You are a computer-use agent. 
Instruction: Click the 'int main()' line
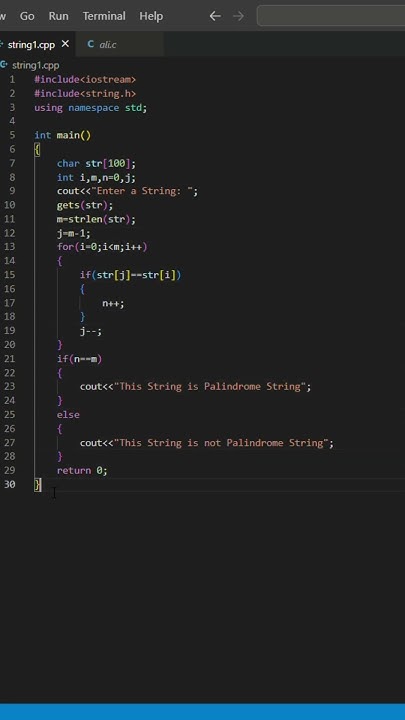click(62, 135)
